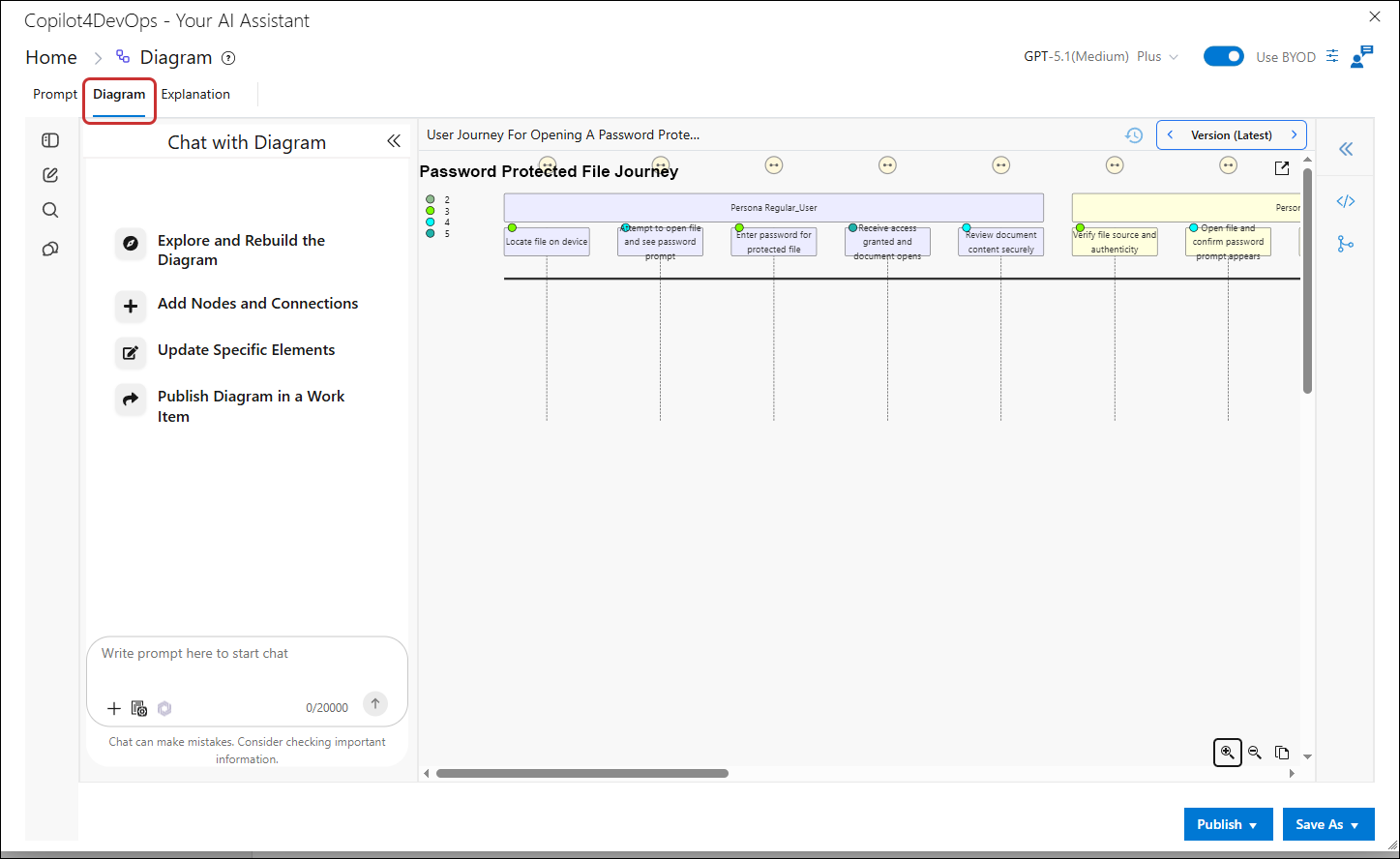The width and height of the screenshot is (1400, 859).
Task: Switch to the Prompt tab
Action: [55, 94]
